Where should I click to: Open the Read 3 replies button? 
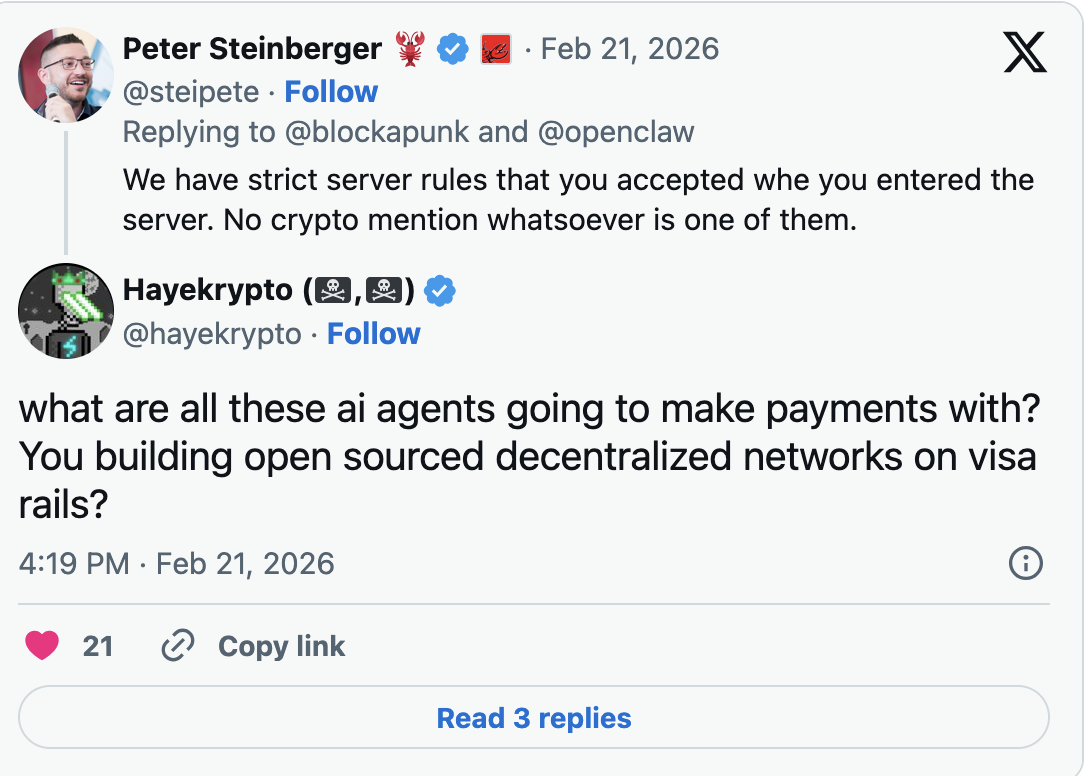(534, 717)
